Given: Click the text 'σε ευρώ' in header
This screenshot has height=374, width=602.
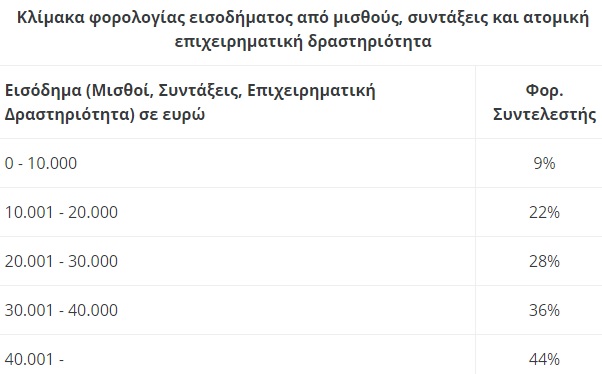Looking at the screenshot, I should pos(172,114).
